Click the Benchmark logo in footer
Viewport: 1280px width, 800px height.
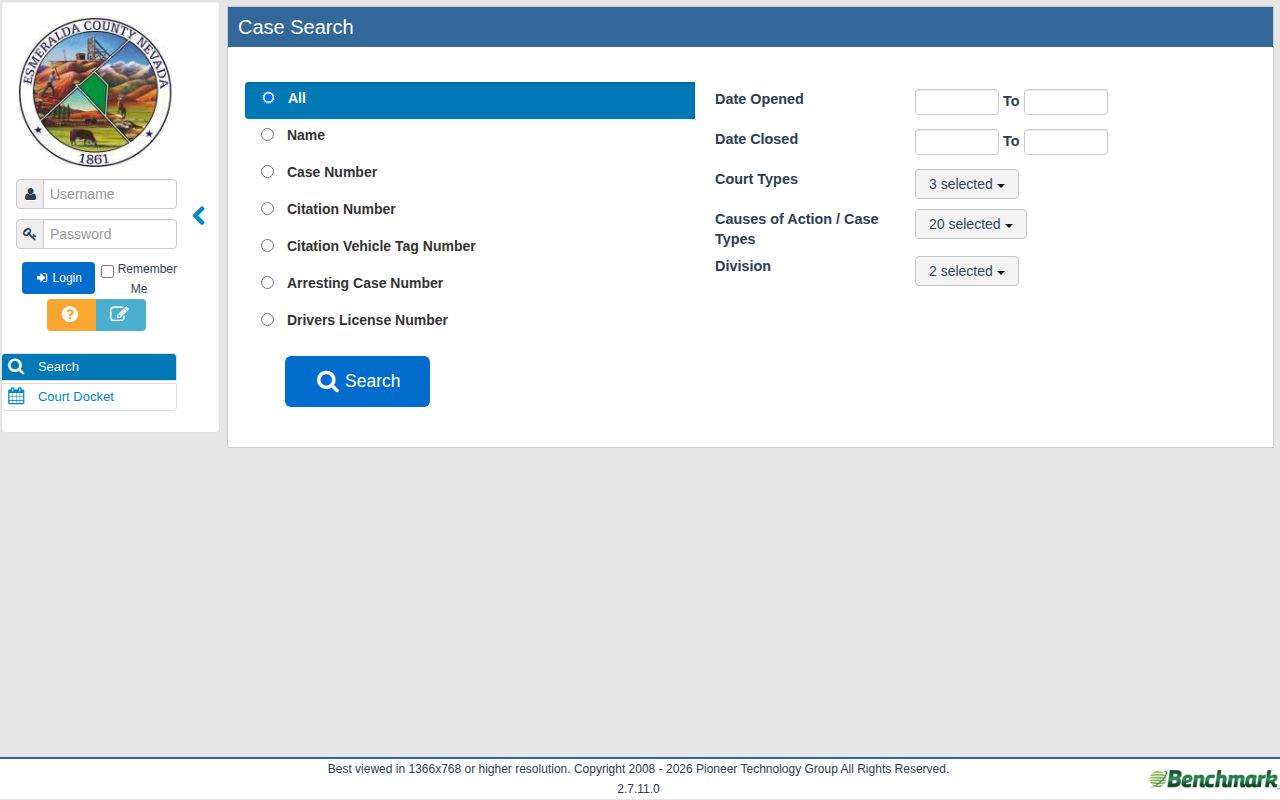coord(1214,779)
